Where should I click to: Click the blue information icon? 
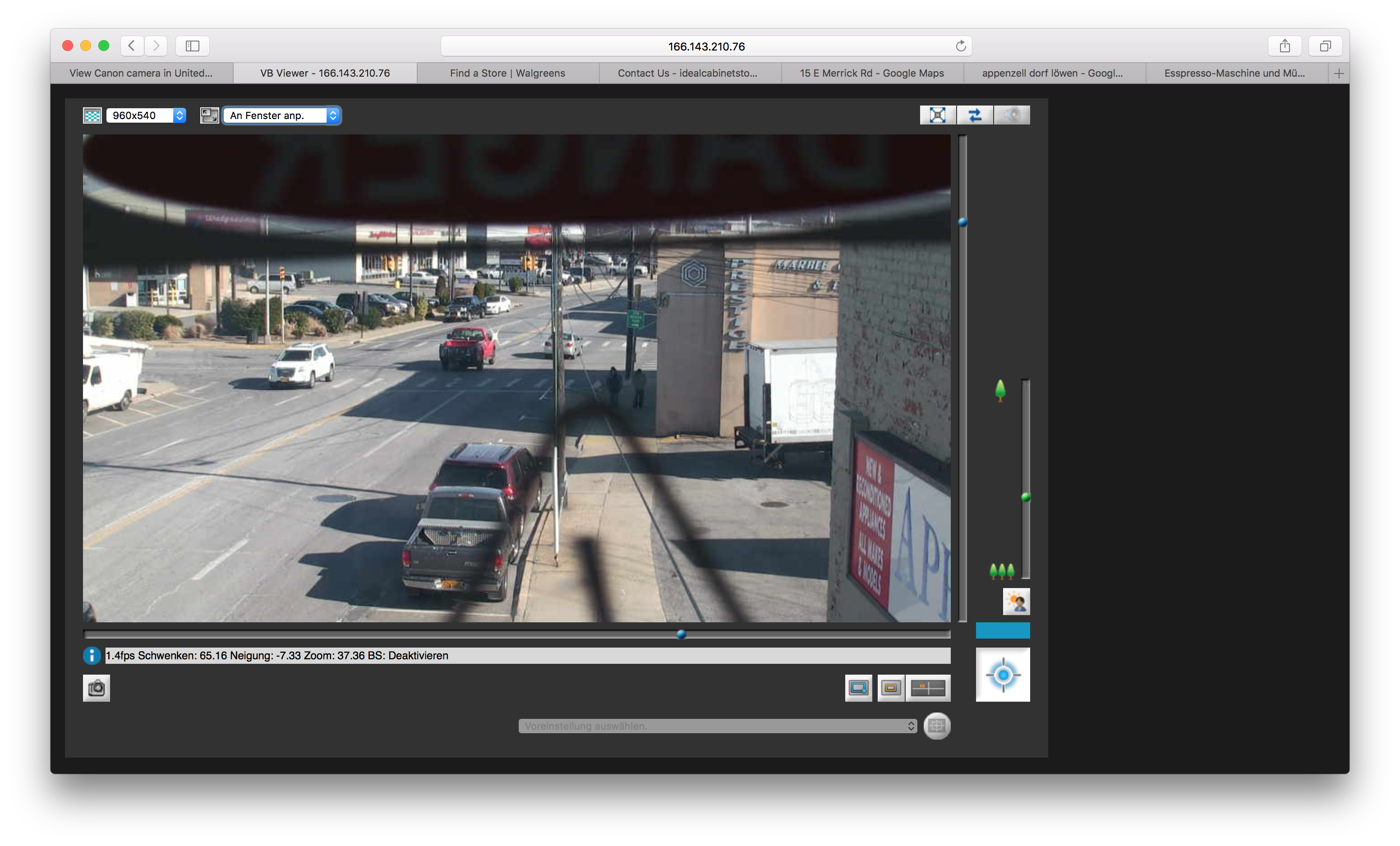pos(92,656)
